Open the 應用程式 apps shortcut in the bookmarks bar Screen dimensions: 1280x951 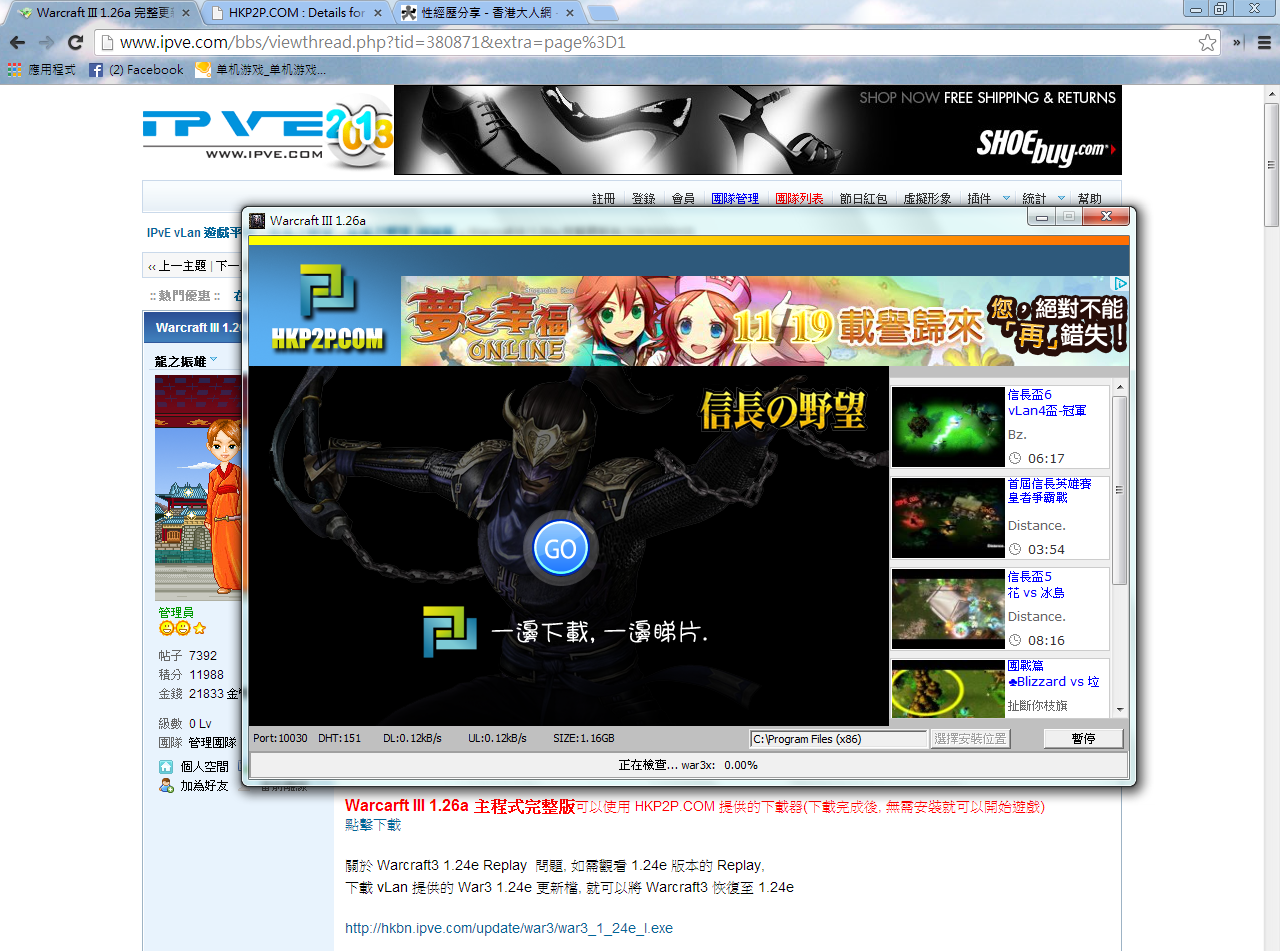pyautogui.click(x=42, y=70)
